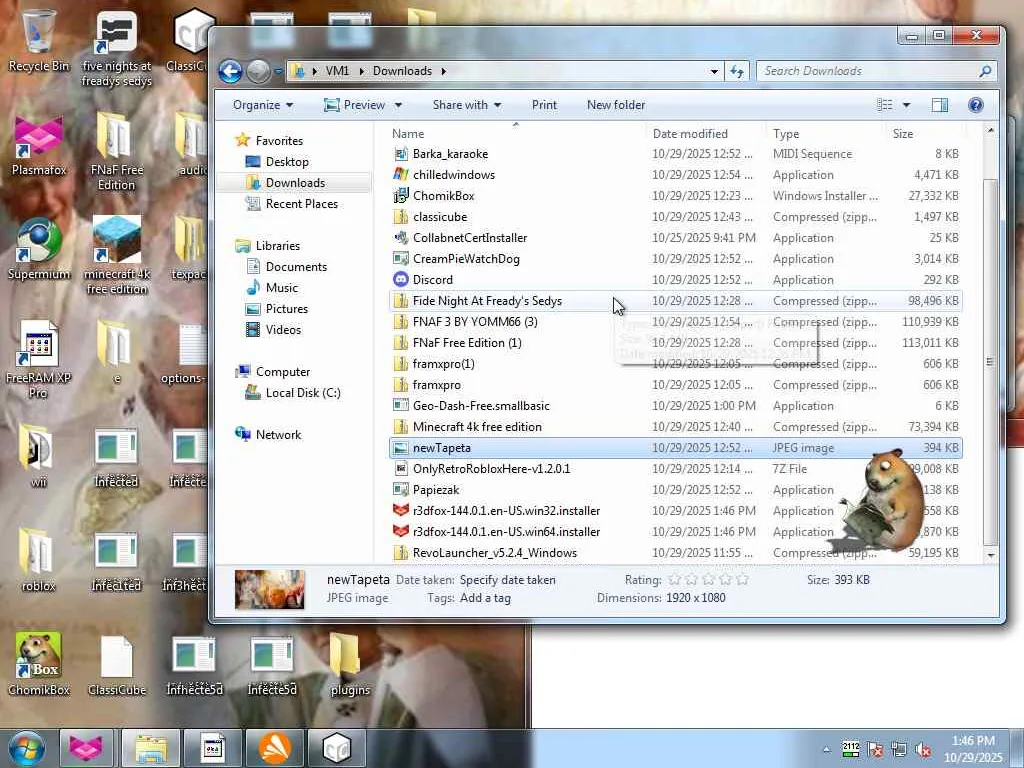
Task: Open Explorer help with question mark icon
Action: (x=976, y=105)
